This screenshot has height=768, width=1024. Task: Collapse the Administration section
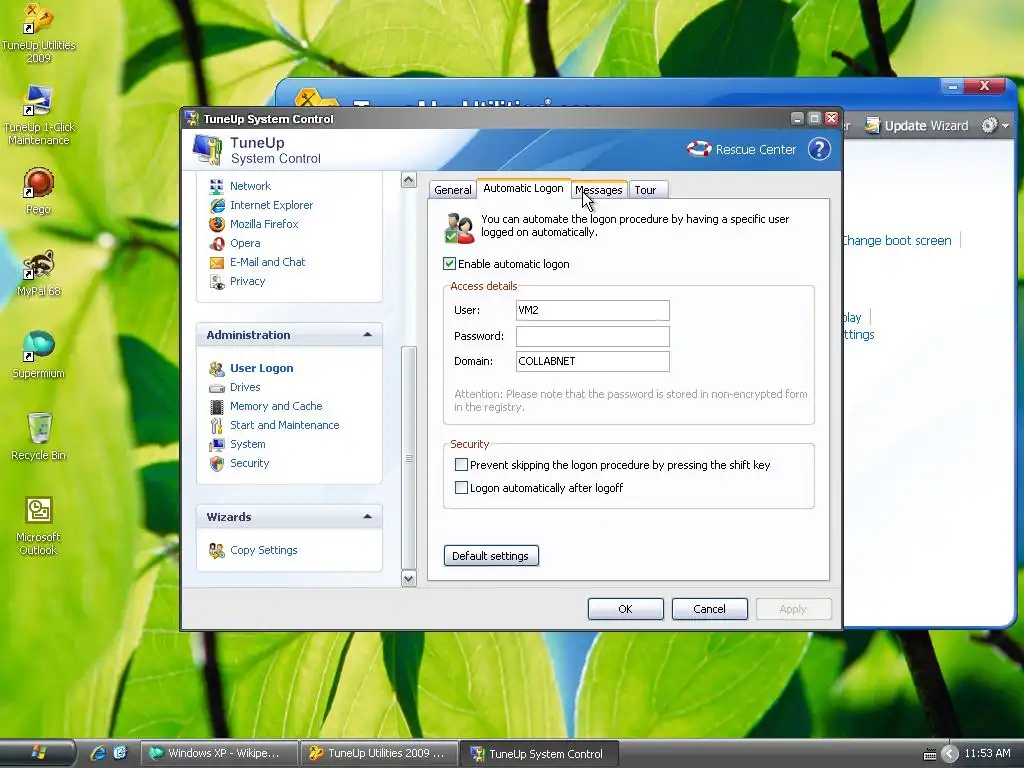coord(368,335)
